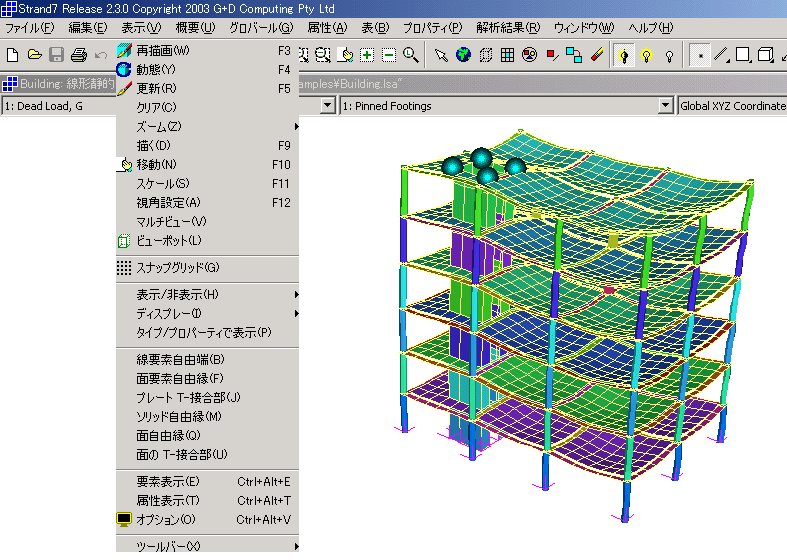The image size is (787, 560).
Task: Choose プレート T-接合部(J) menu item
Action: 207,397
